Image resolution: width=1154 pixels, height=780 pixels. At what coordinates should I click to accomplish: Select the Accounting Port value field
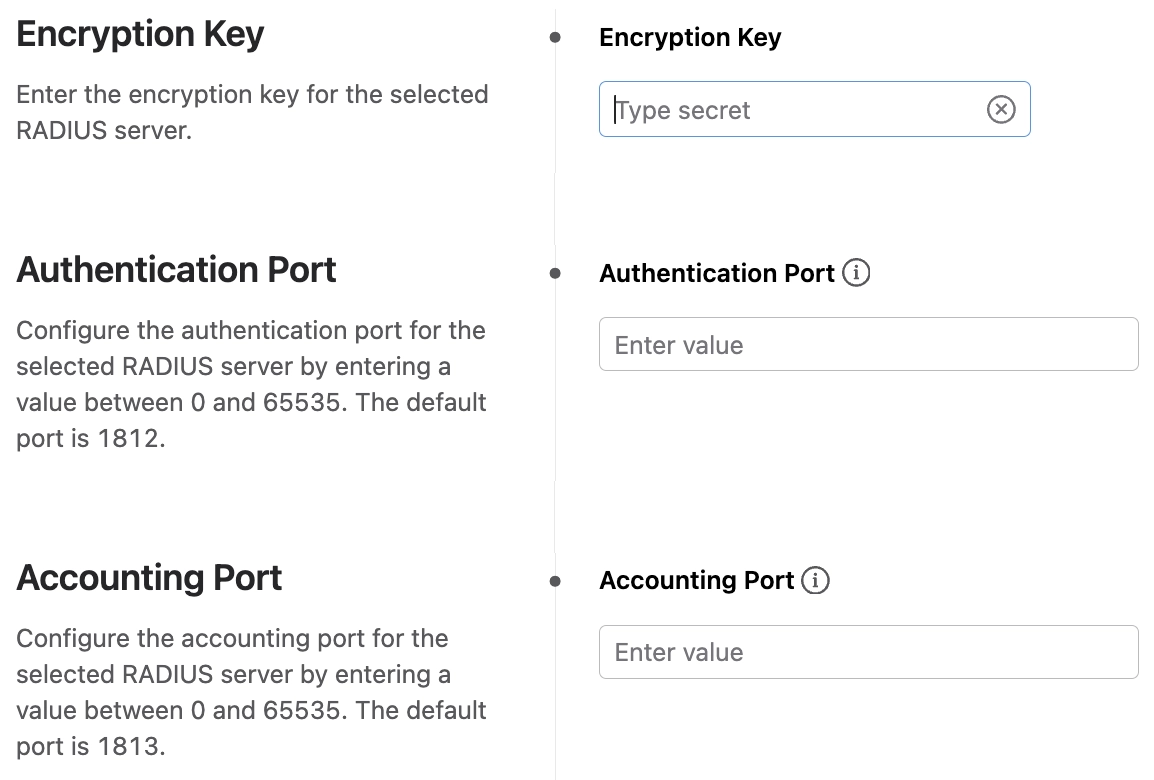[x=868, y=652]
